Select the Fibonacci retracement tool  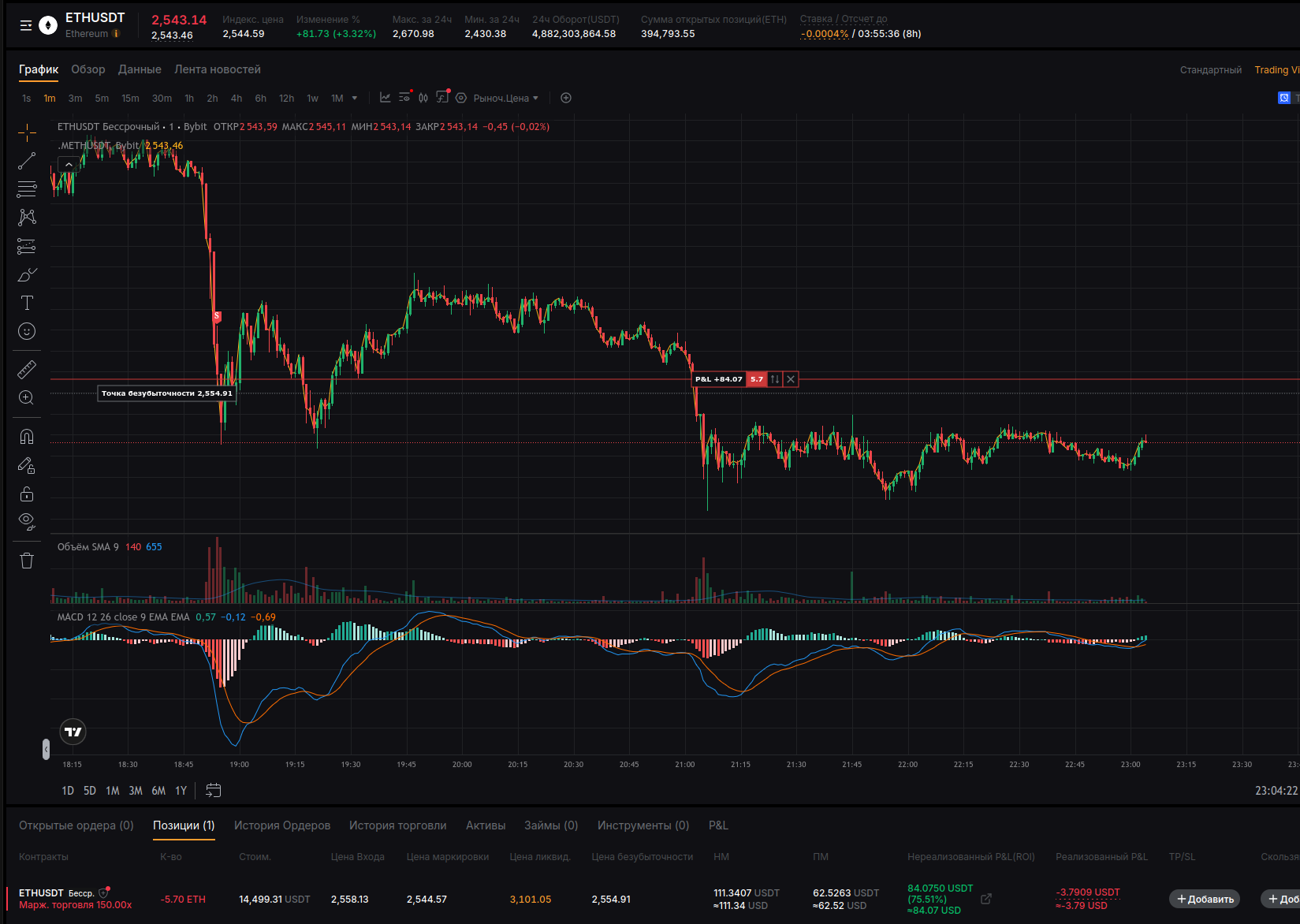tap(27, 189)
